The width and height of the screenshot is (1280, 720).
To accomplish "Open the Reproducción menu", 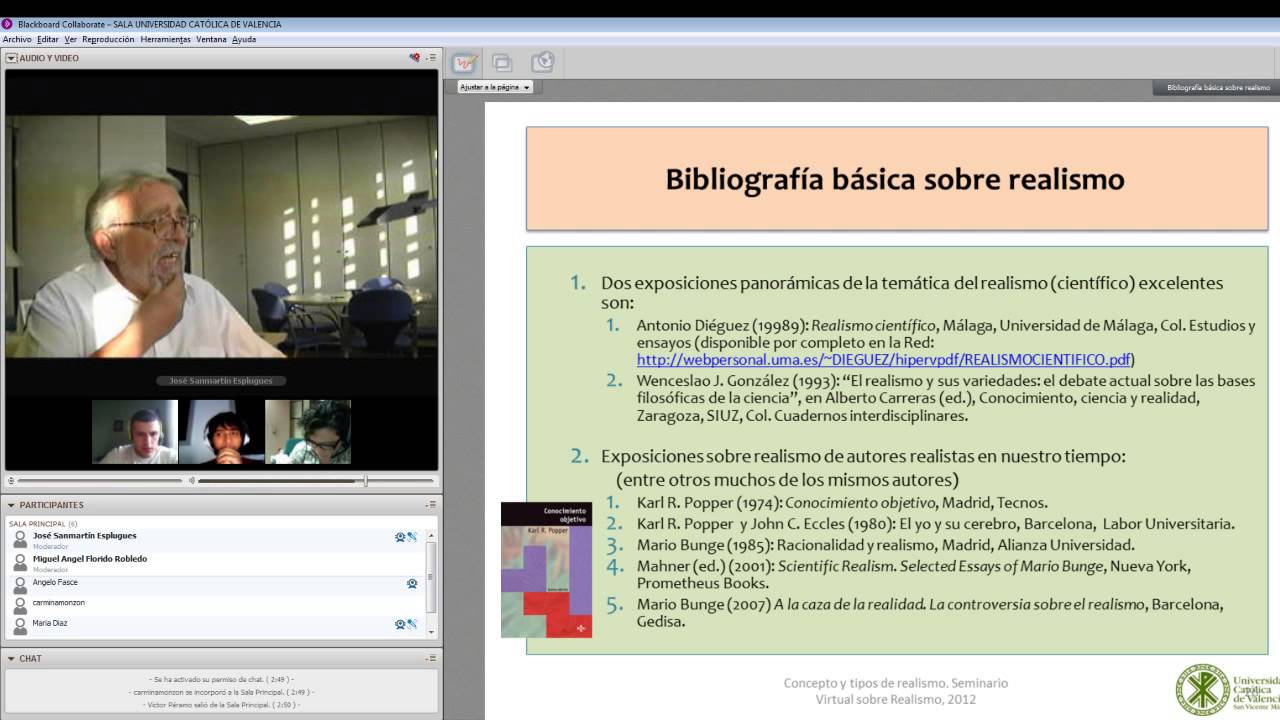I will tap(108, 40).
